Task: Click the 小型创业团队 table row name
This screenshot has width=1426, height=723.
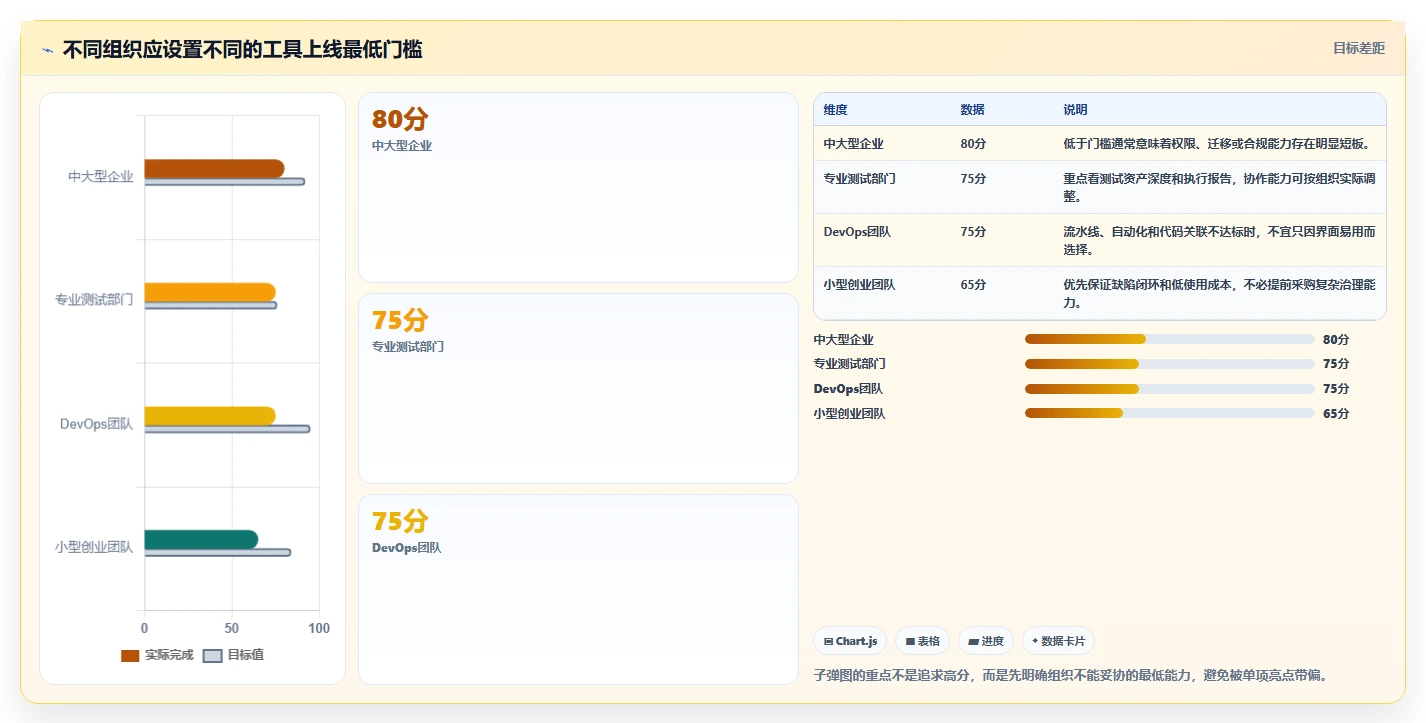Action: point(860,285)
